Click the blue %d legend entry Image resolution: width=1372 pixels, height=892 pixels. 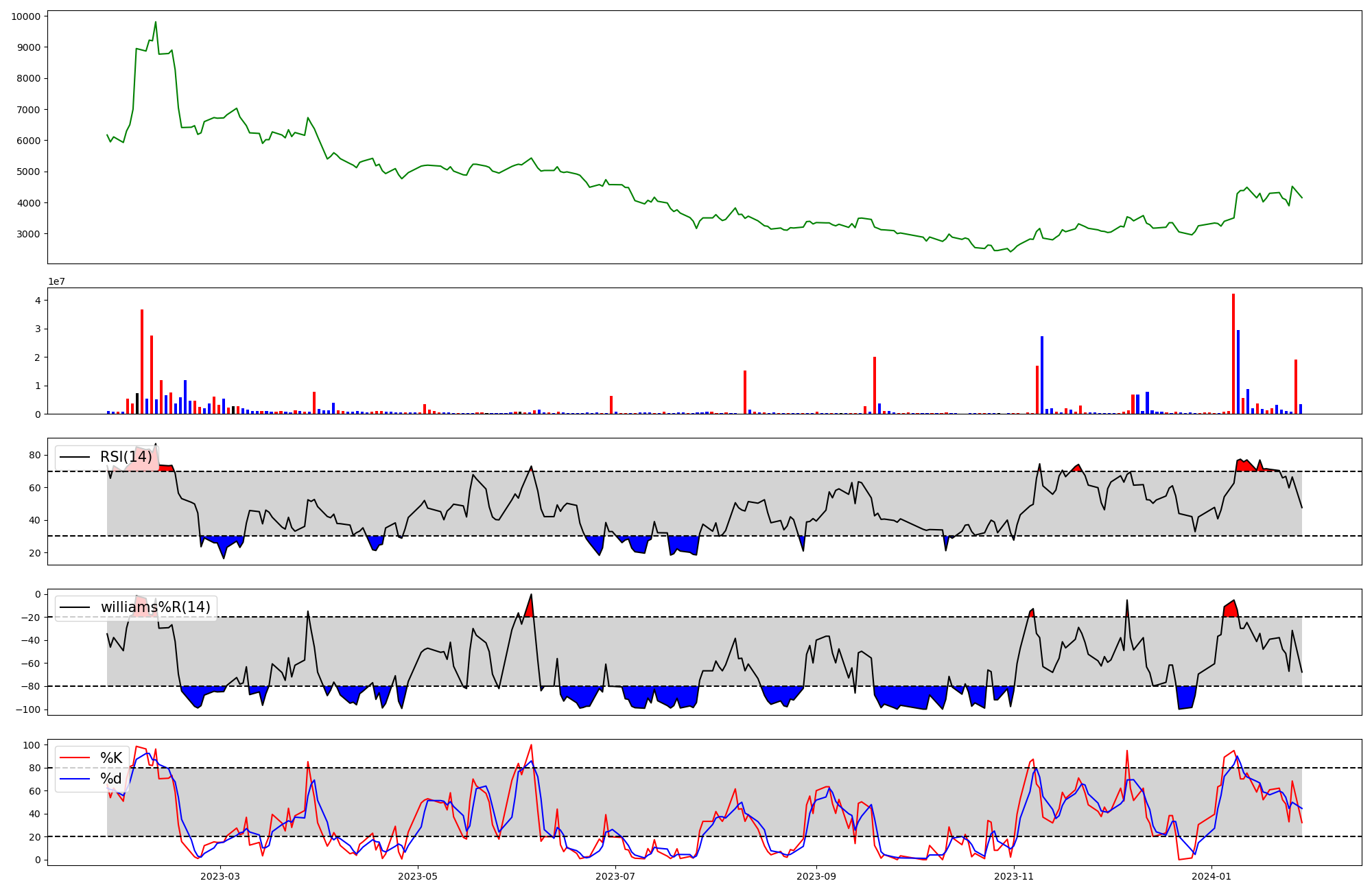pyautogui.click(x=110, y=779)
